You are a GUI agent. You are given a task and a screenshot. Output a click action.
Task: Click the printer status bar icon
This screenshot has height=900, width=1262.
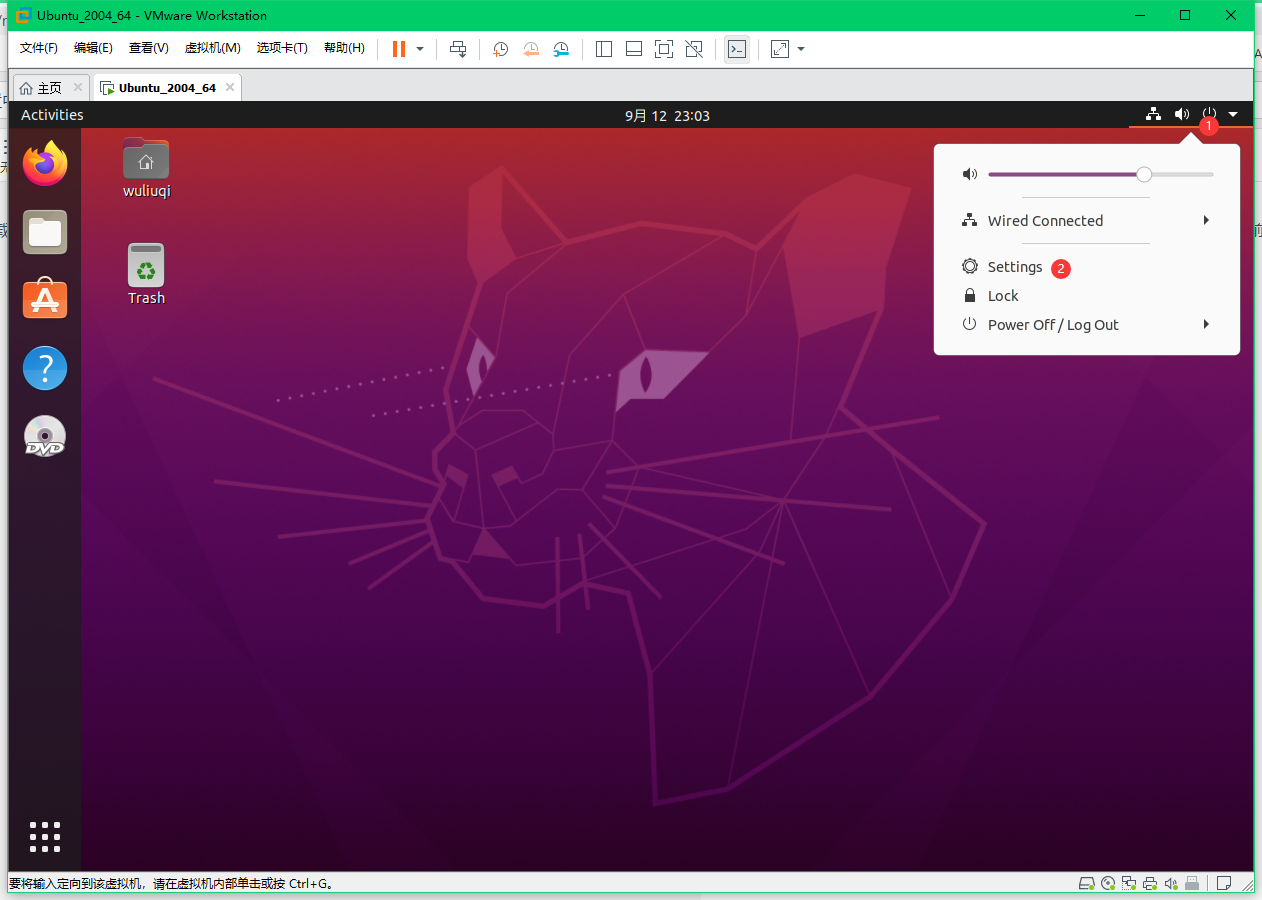tap(1150, 884)
